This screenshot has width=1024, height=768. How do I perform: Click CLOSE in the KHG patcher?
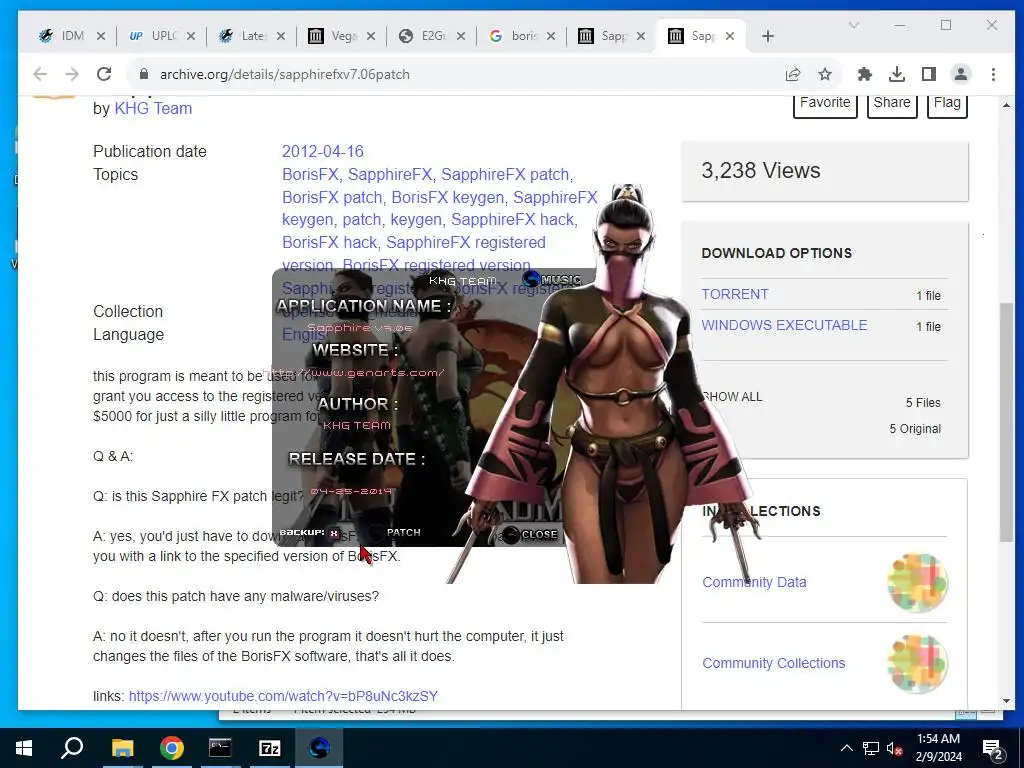click(x=531, y=534)
